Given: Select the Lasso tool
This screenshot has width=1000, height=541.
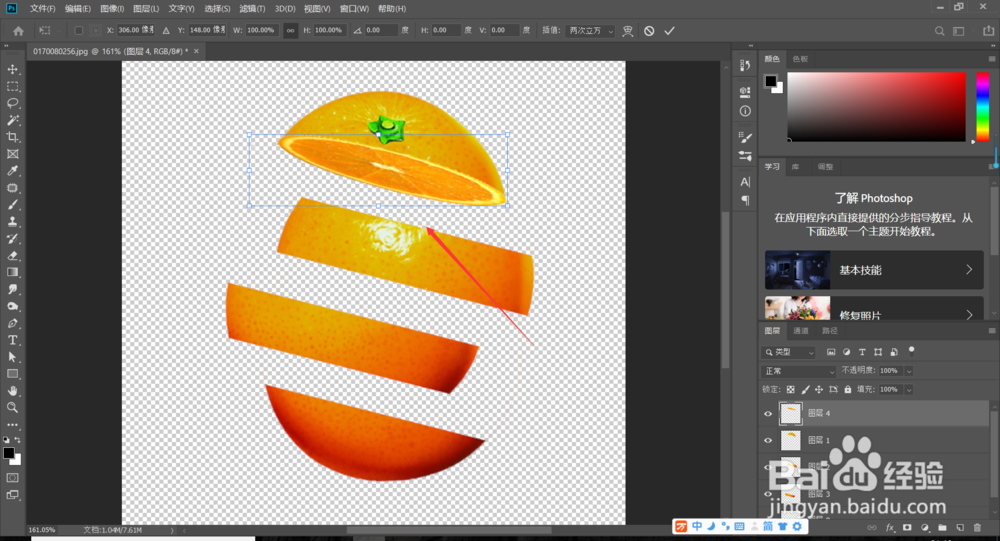Looking at the screenshot, I should (x=13, y=103).
